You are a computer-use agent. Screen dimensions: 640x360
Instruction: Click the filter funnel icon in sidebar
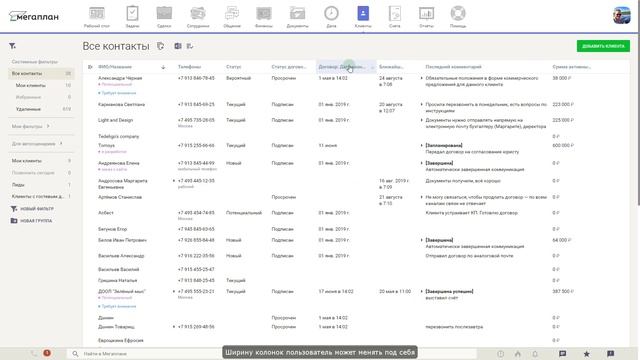tap(13, 46)
